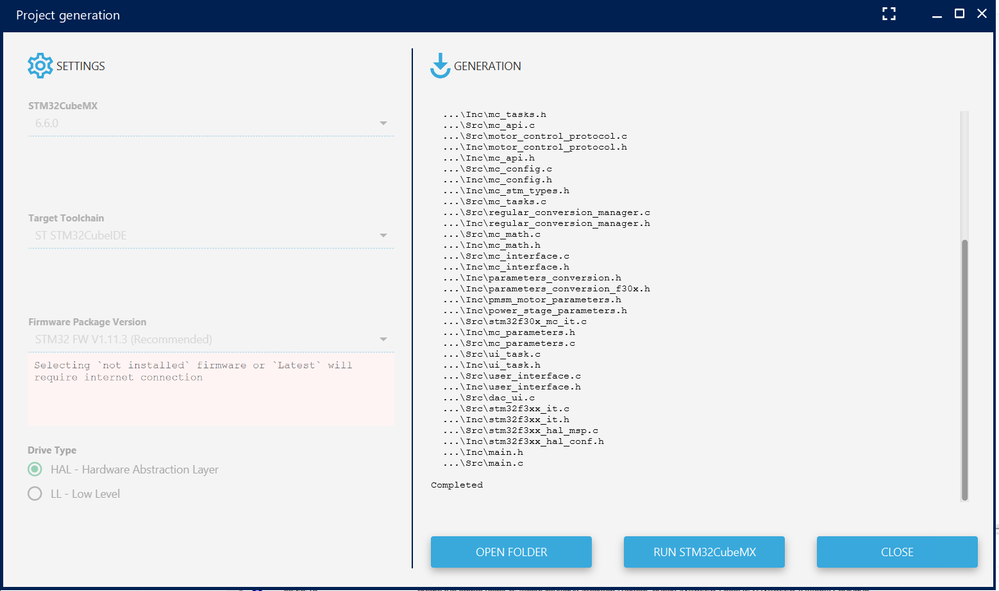Click the Settings gear icon
The image size is (999, 591).
point(40,66)
